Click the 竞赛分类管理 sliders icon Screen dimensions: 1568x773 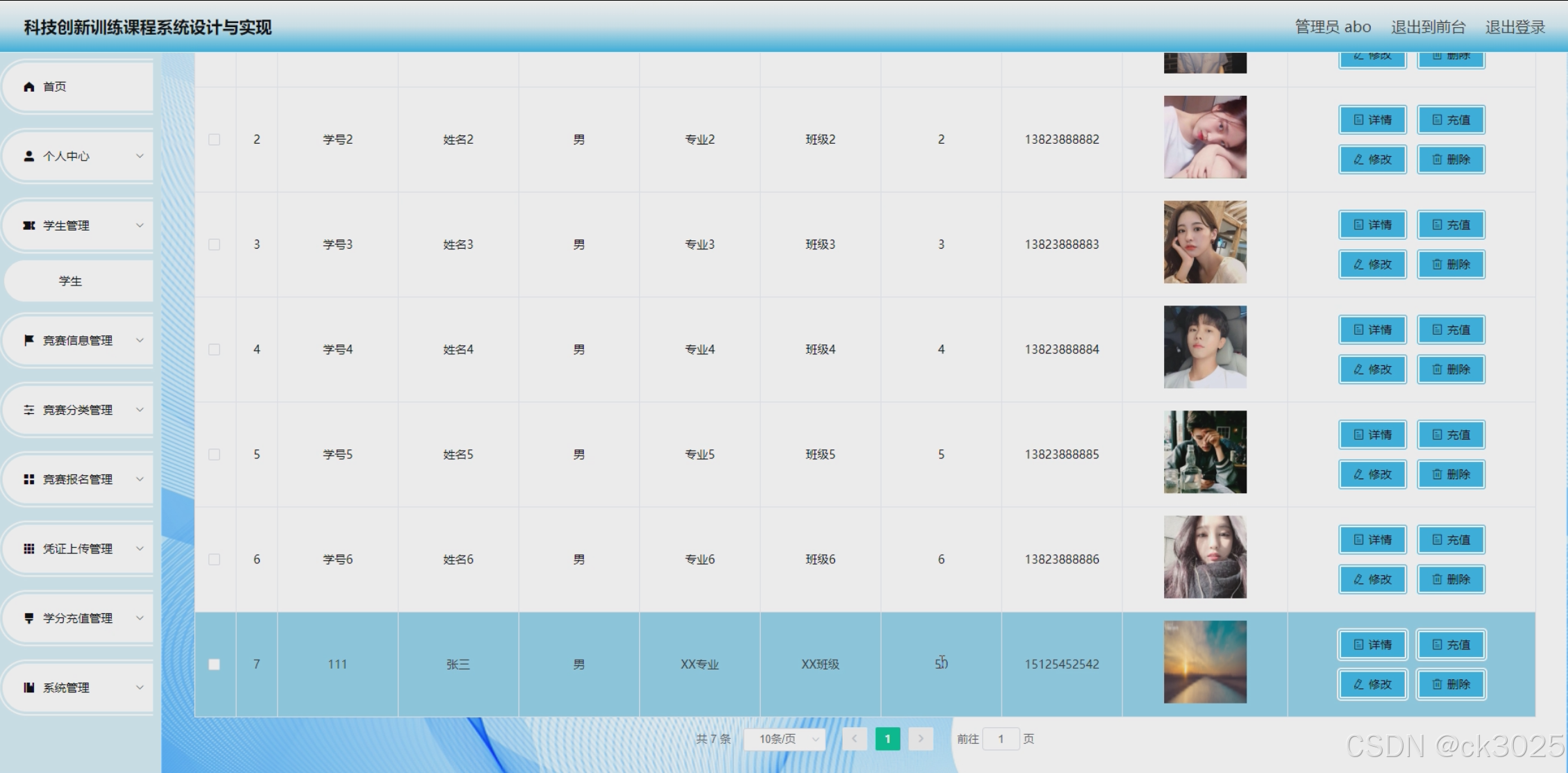28,410
